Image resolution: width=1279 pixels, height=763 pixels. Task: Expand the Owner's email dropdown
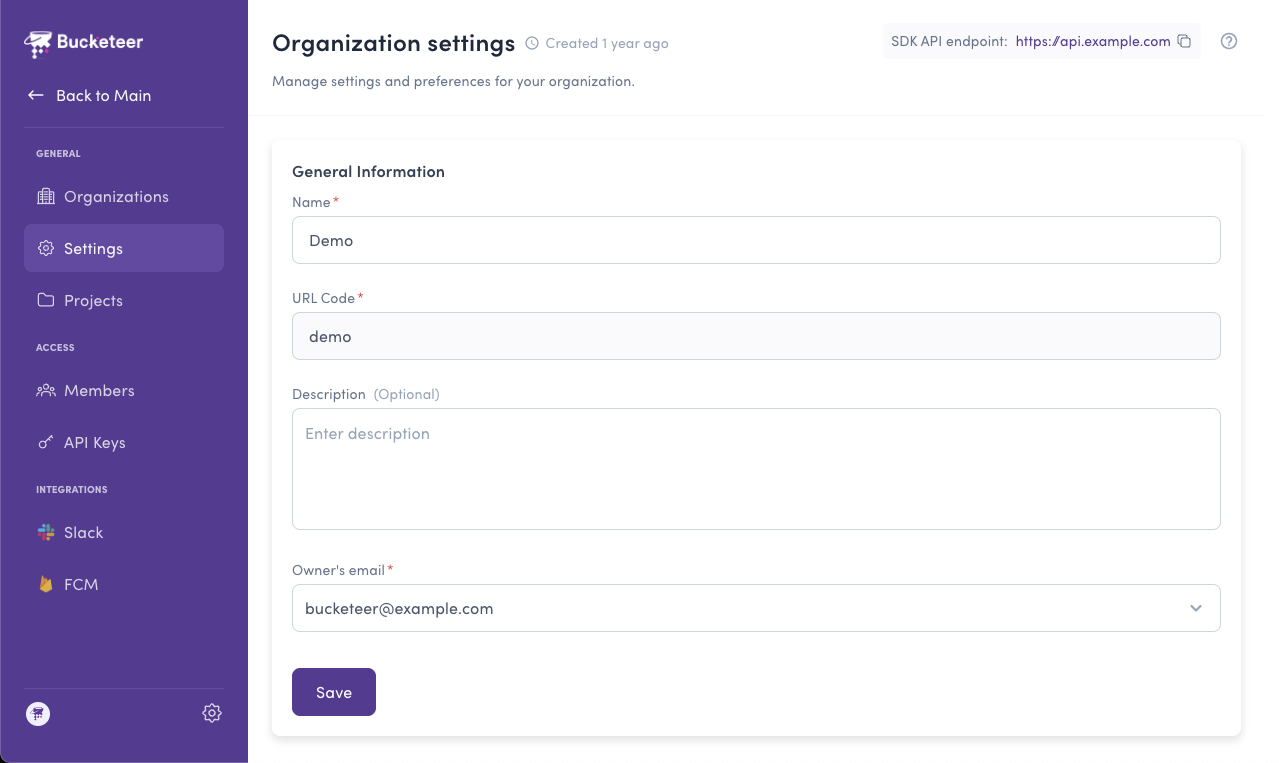click(1195, 607)
